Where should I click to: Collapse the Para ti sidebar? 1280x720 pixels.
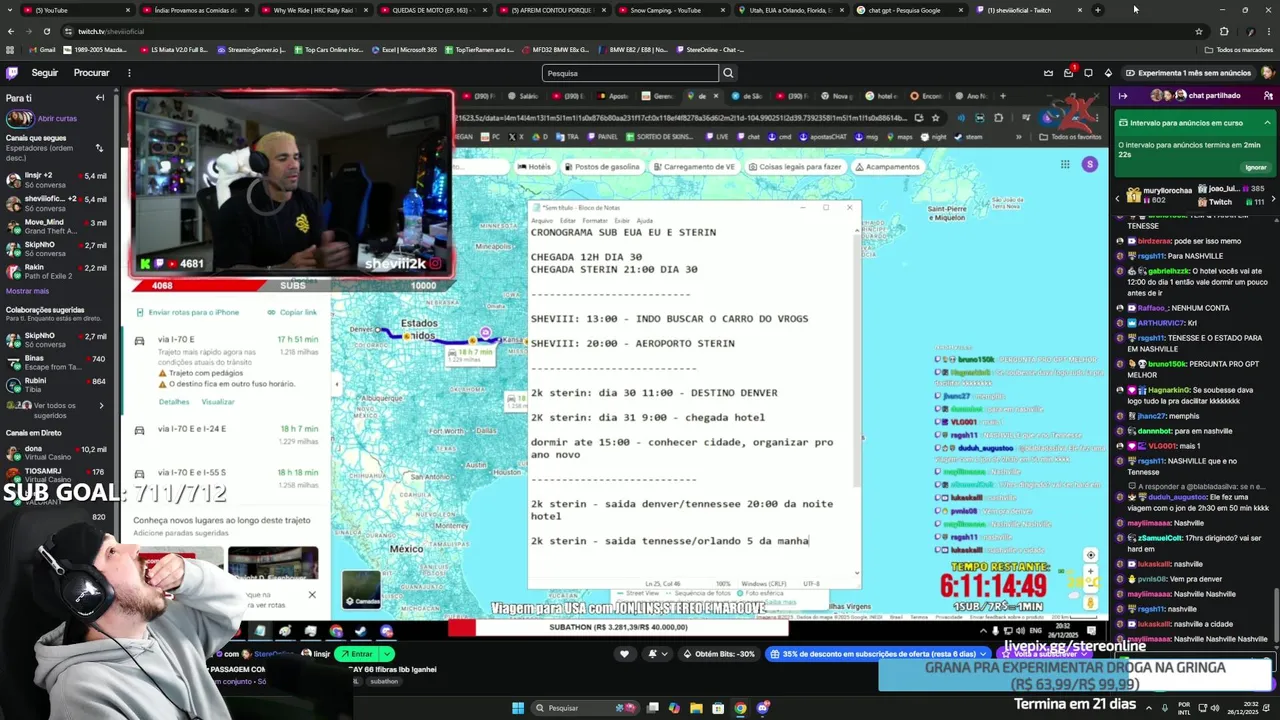tap(100, 98)
